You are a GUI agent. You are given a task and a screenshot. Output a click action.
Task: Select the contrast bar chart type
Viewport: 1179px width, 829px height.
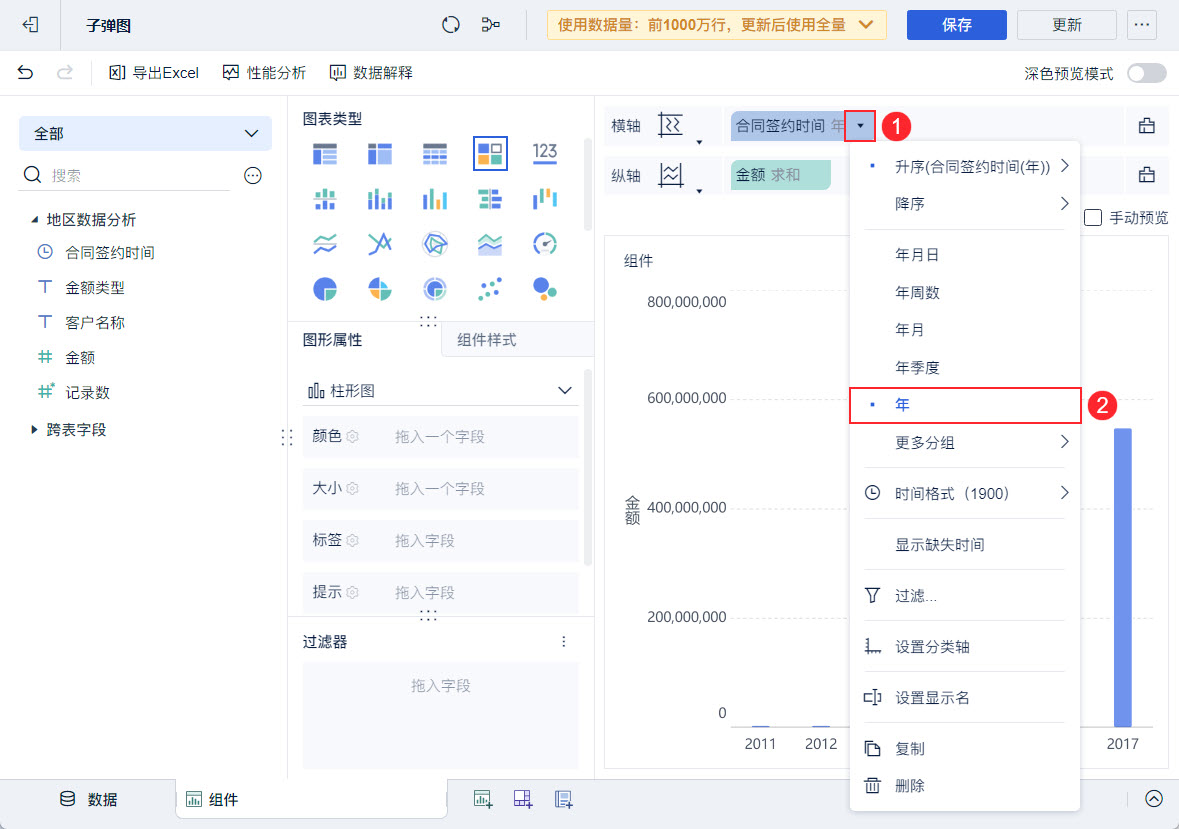(x=490, y=199)
